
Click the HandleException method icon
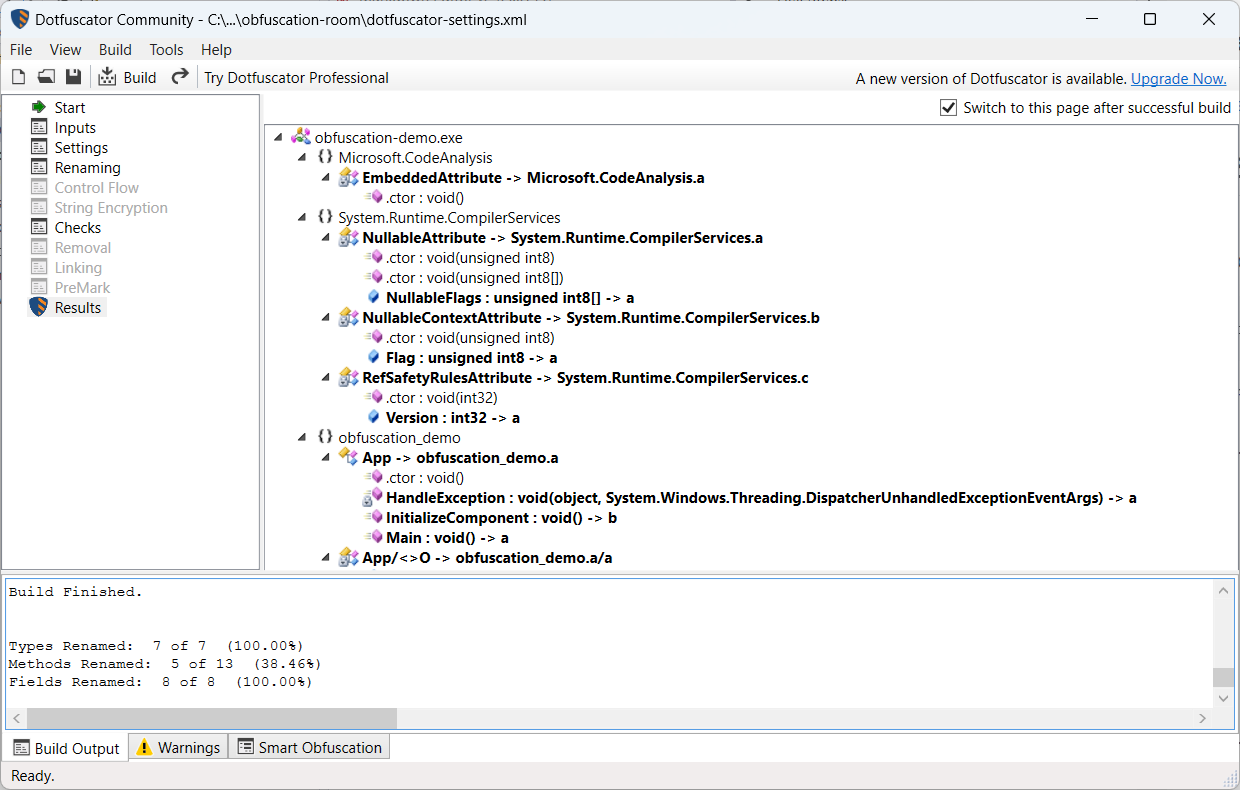tap(372, 497)
